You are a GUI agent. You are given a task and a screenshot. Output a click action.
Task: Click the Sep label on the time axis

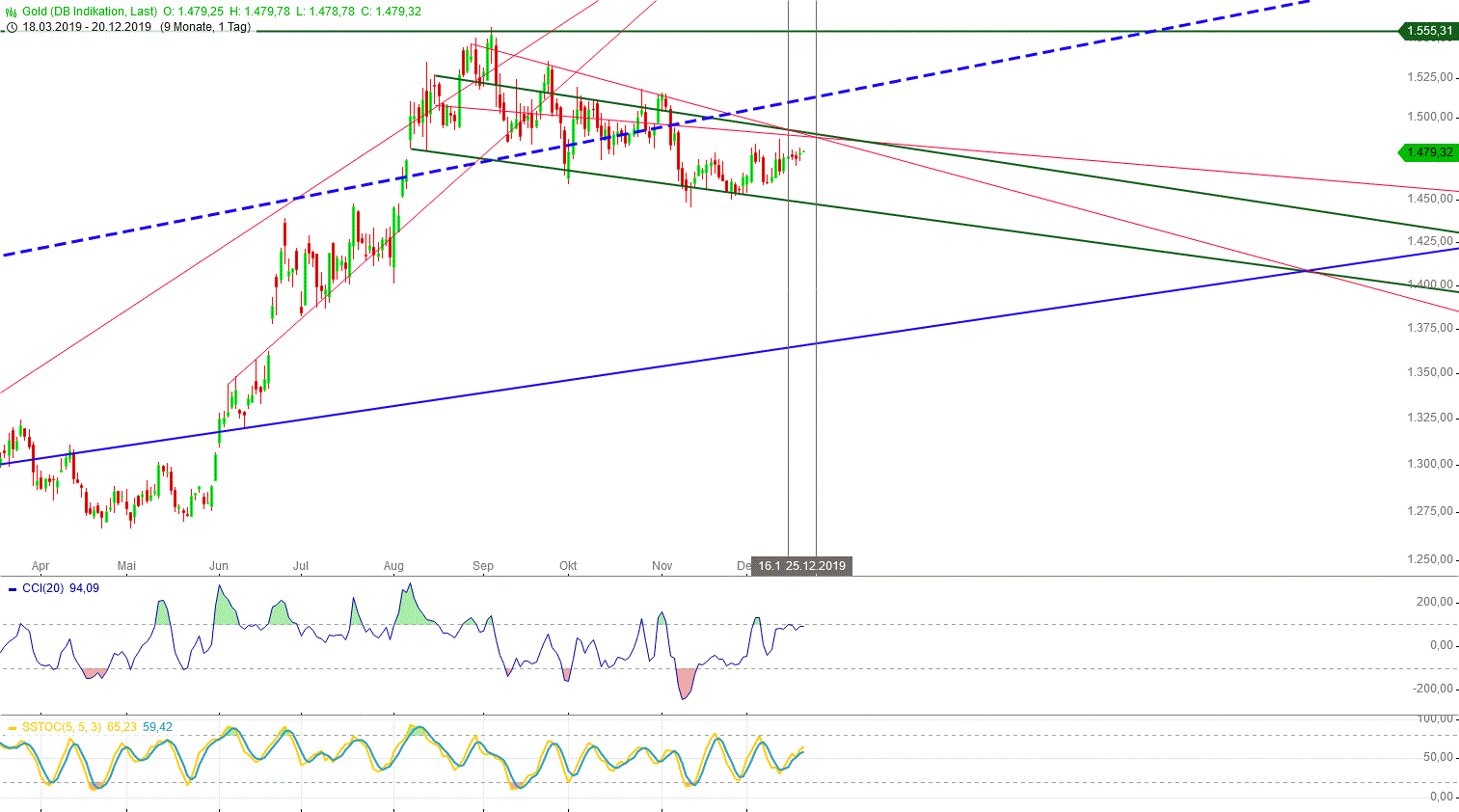(483, 566)
